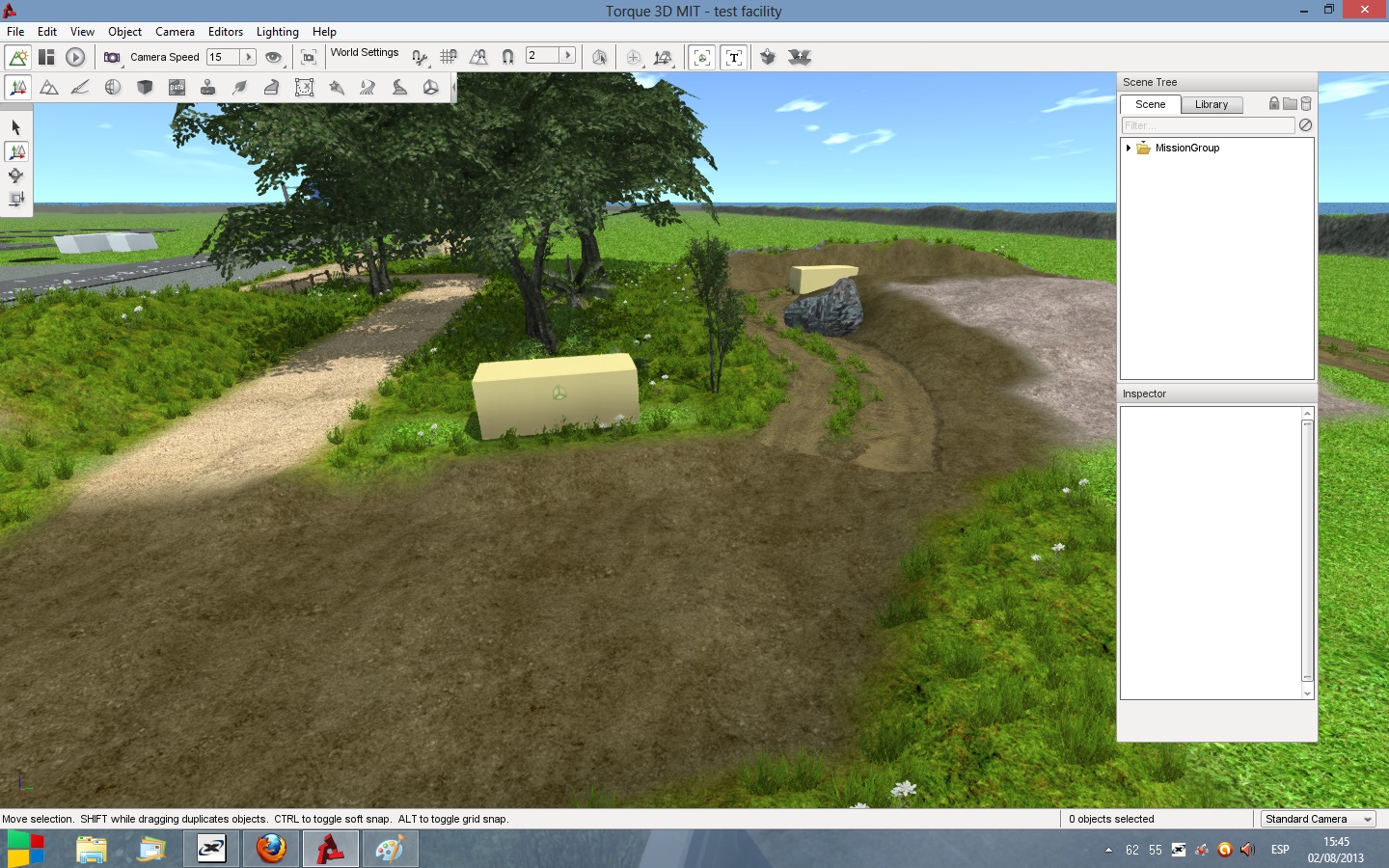Select the Object Editor tool icon
The image size is (1389, 868).
click(18, 88)
